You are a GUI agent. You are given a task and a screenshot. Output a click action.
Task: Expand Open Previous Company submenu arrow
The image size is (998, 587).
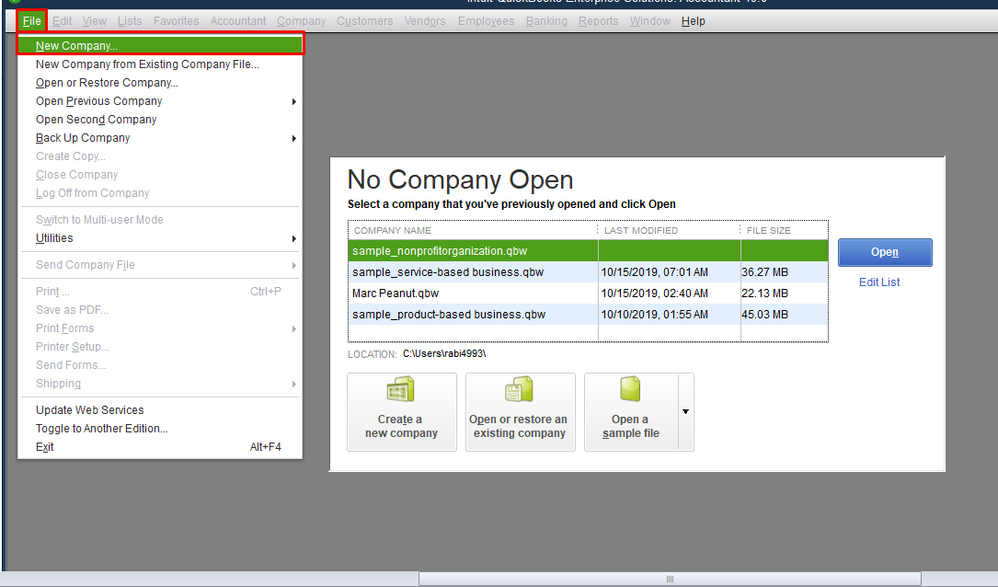(x=293, y=101)
